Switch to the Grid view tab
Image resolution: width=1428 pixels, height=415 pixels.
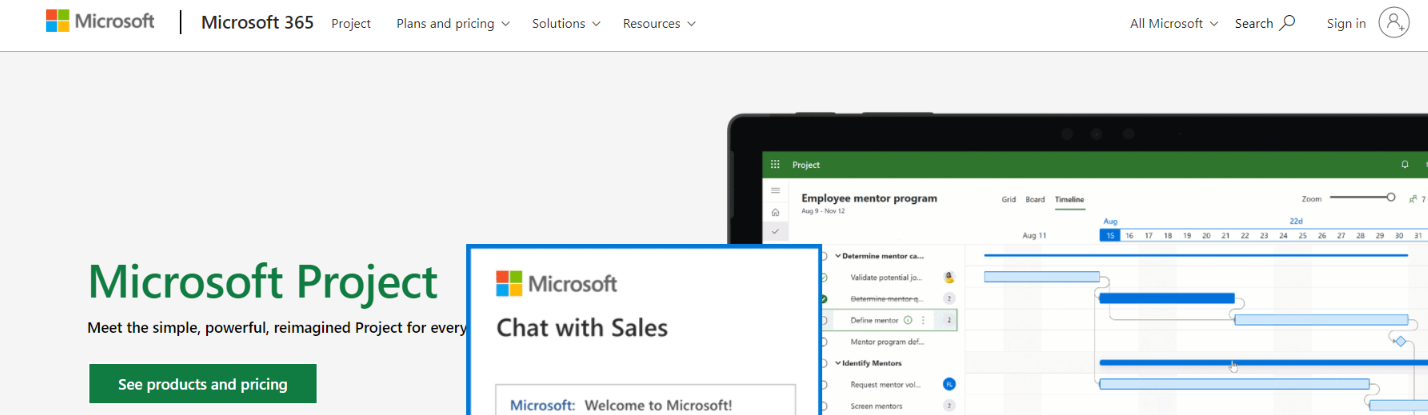tap(1009, 199)
